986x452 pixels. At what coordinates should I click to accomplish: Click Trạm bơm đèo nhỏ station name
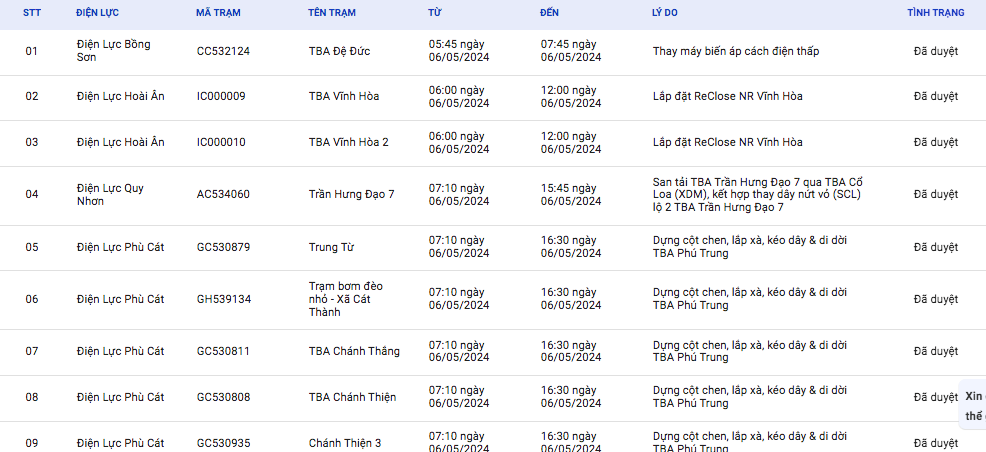tap(345, 299)
